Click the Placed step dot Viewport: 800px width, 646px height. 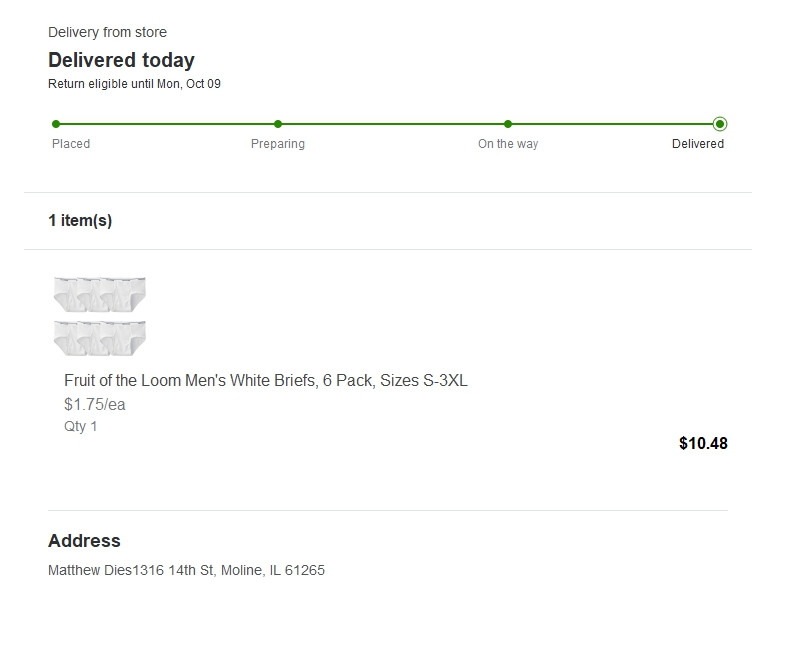(x=56, y=124)
